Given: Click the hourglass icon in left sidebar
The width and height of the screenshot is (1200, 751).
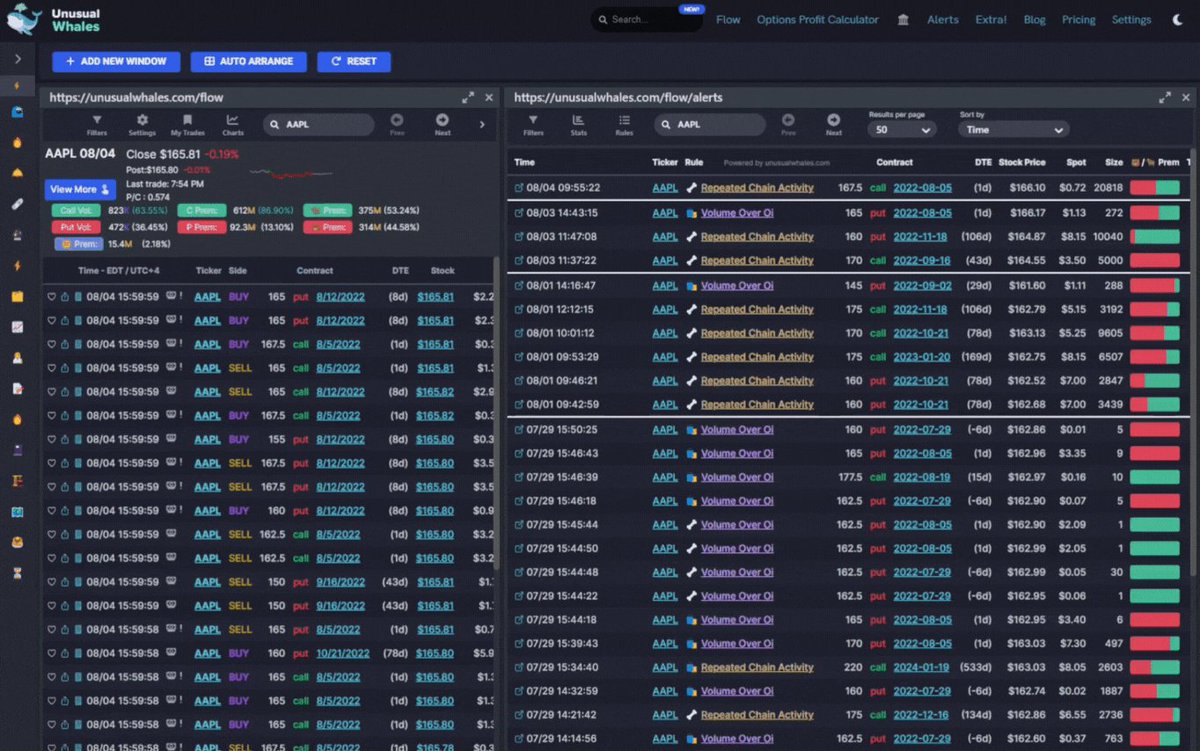Looking at the screenshot, I should point(17,574).
